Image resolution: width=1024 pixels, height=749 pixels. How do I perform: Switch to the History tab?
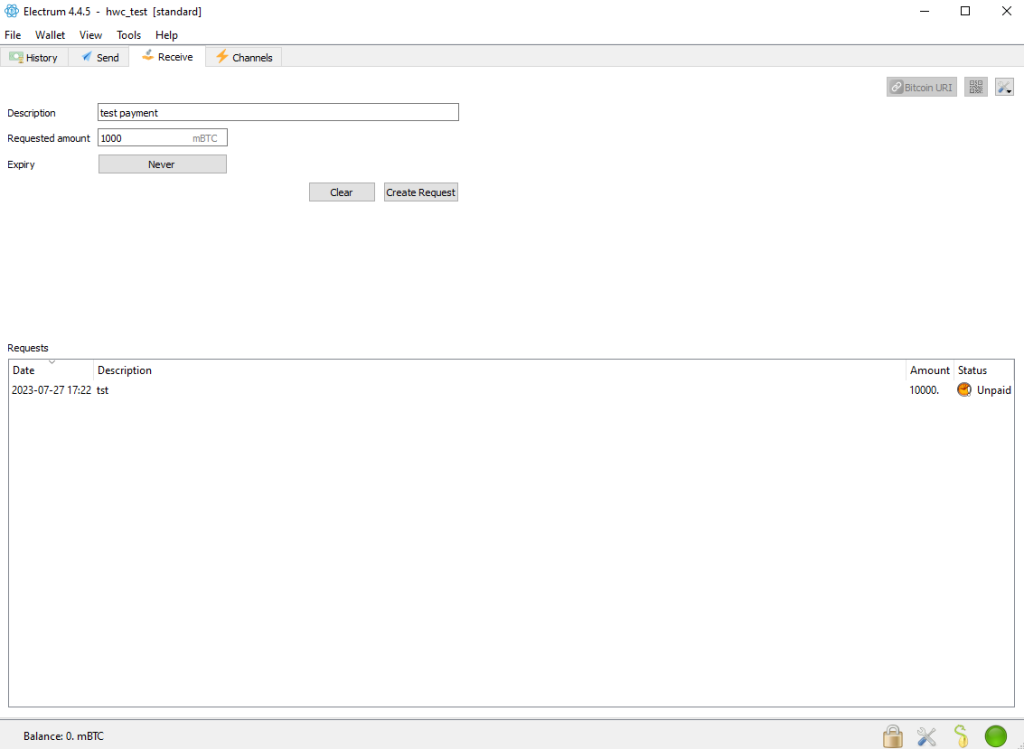click(x=34, y=57)
